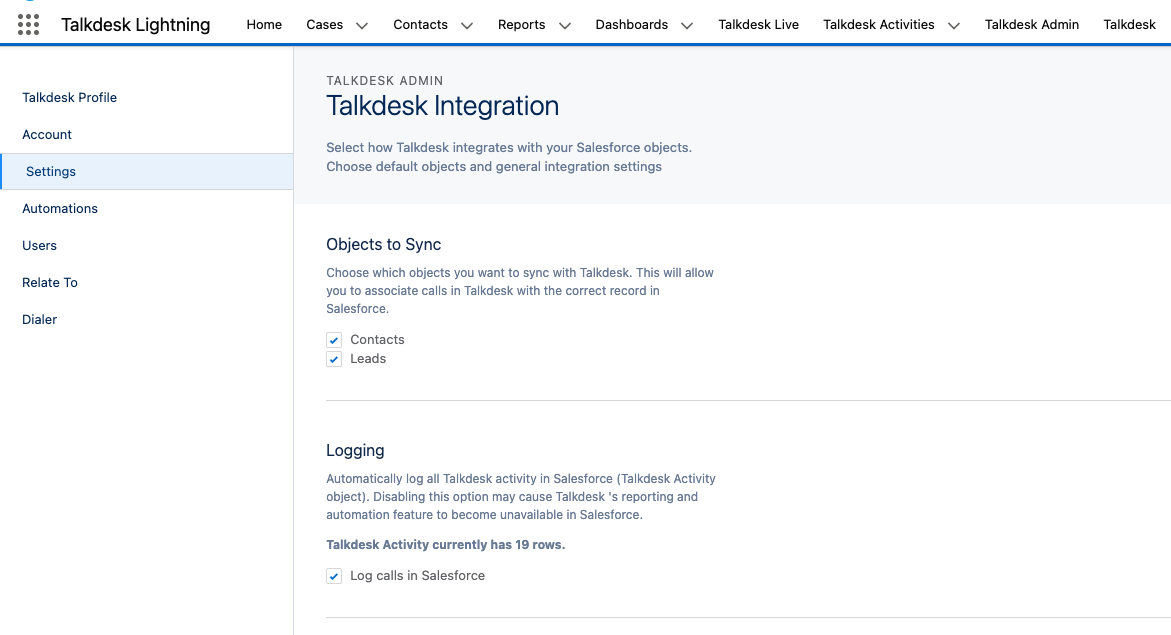Expand the Talkdesk Activities dropdown chevron
Image resolution: width=1171 pixels, height=635 pixels.
click(954, 25)
